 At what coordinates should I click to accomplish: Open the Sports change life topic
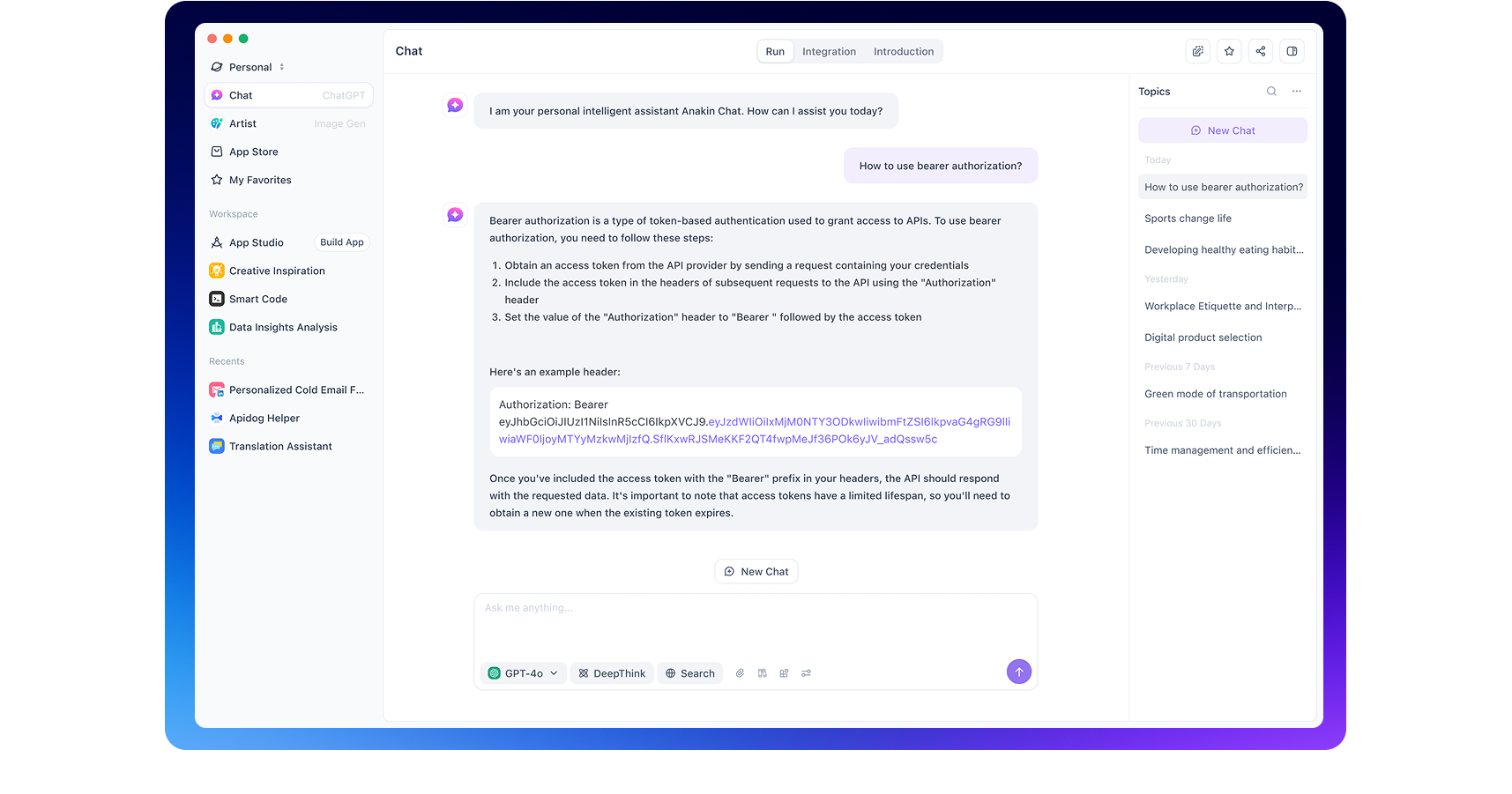1188,219
